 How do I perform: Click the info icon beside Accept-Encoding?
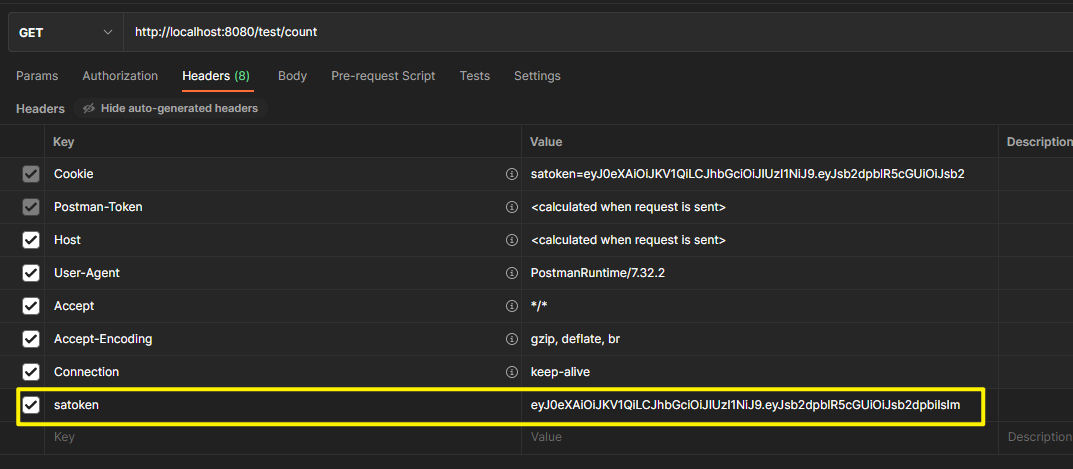pos(512,339)
